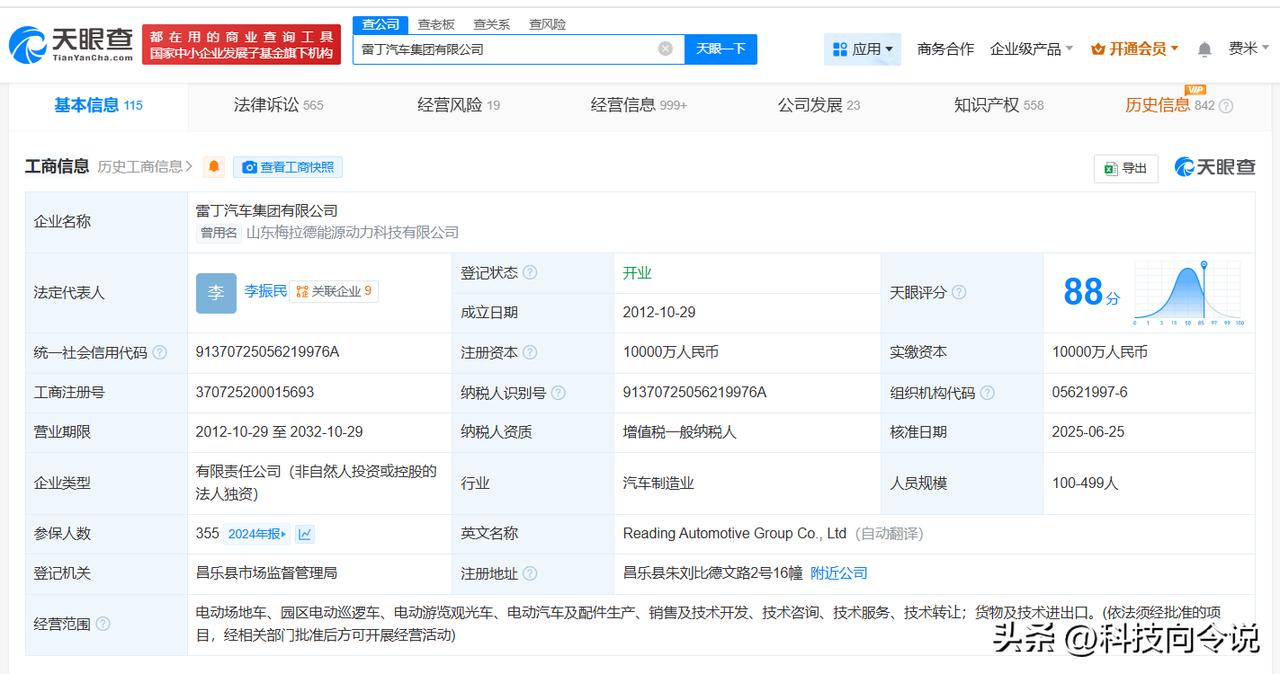Click former name 山东梅拉德能源动力科技有限公司

352,232
